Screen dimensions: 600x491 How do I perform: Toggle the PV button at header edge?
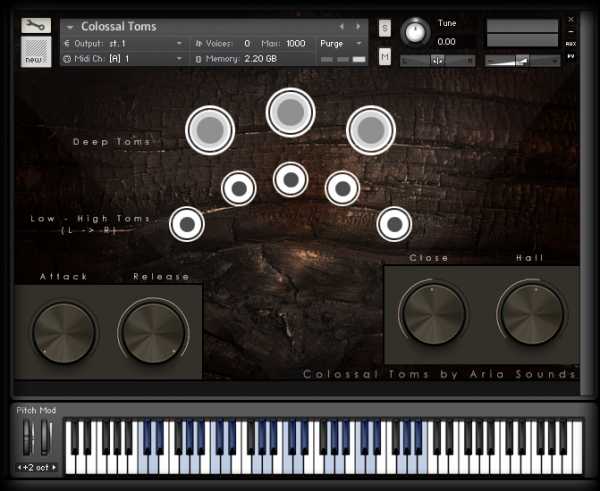point(571,56)
